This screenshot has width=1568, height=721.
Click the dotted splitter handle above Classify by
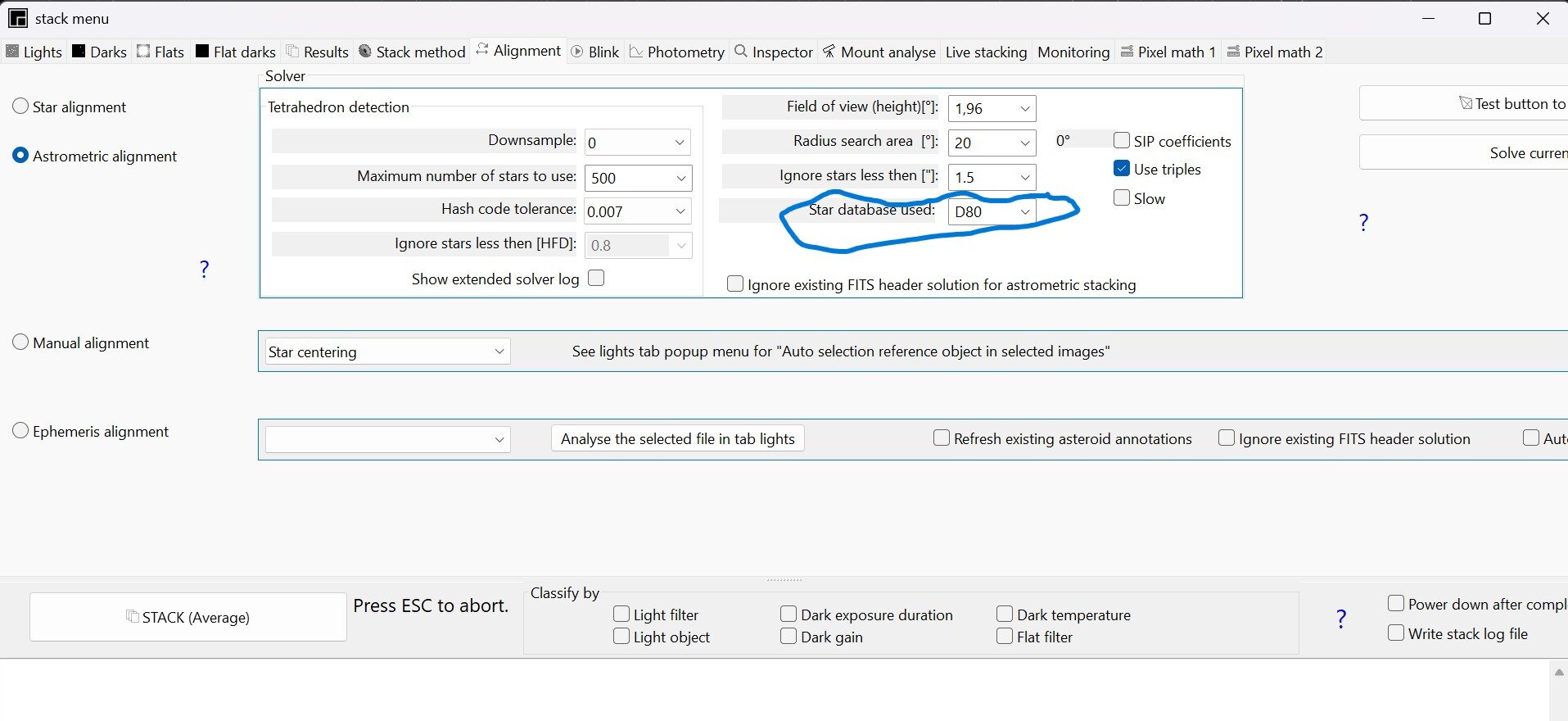tap(784, 580)
